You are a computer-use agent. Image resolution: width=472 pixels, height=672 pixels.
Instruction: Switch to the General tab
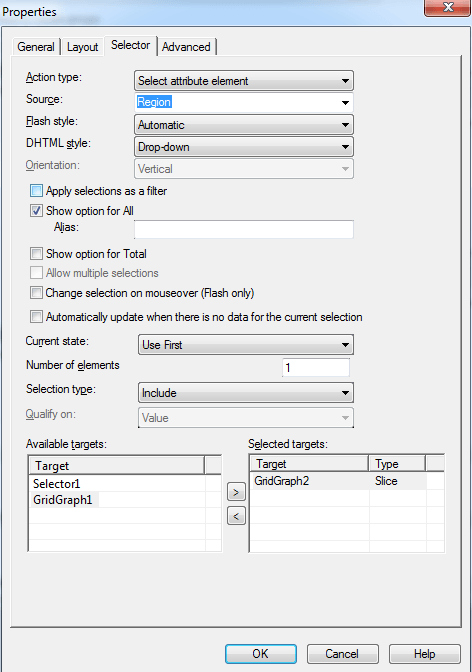(36, 47)
